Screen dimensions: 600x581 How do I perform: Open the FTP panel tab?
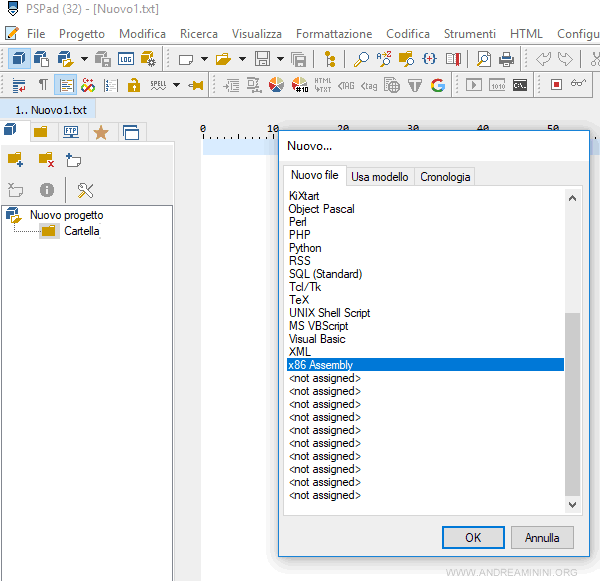(x=71, y=131)
